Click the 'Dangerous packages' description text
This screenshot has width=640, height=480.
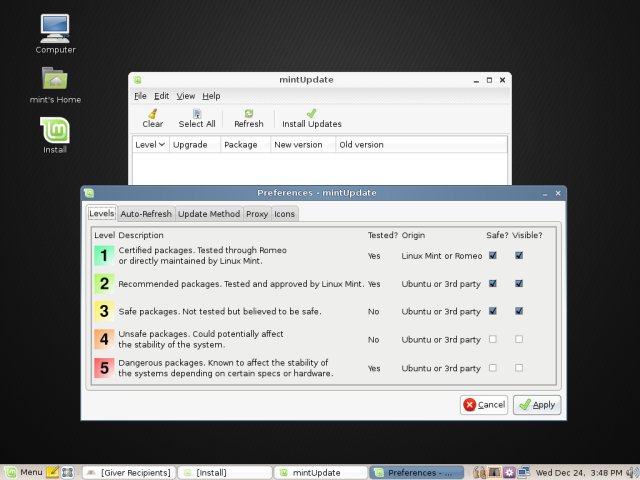click(x=226, y=368)
